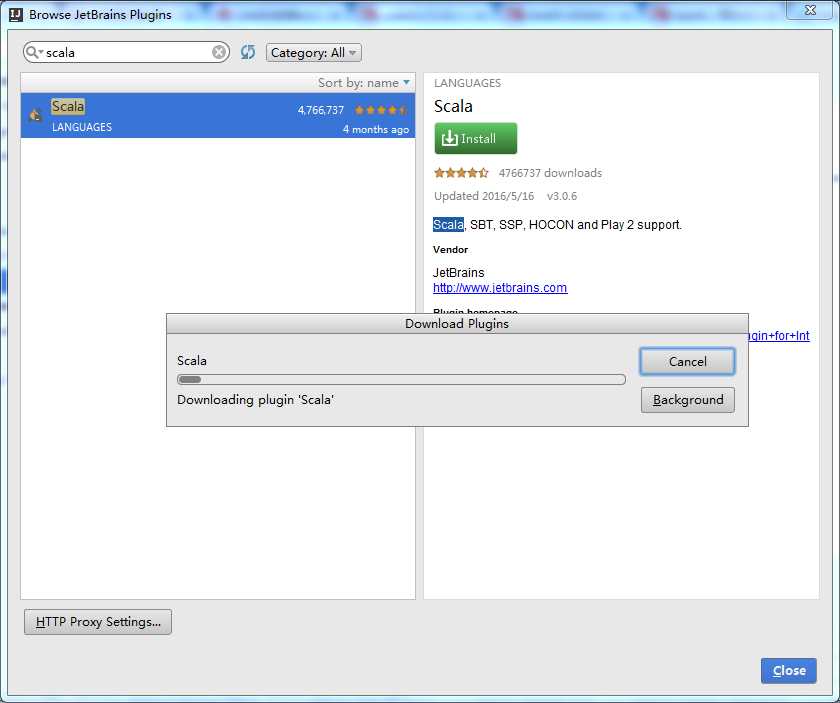Open the http://www.jetbrains.com link
Screen dimensions: 840x703
500,288
